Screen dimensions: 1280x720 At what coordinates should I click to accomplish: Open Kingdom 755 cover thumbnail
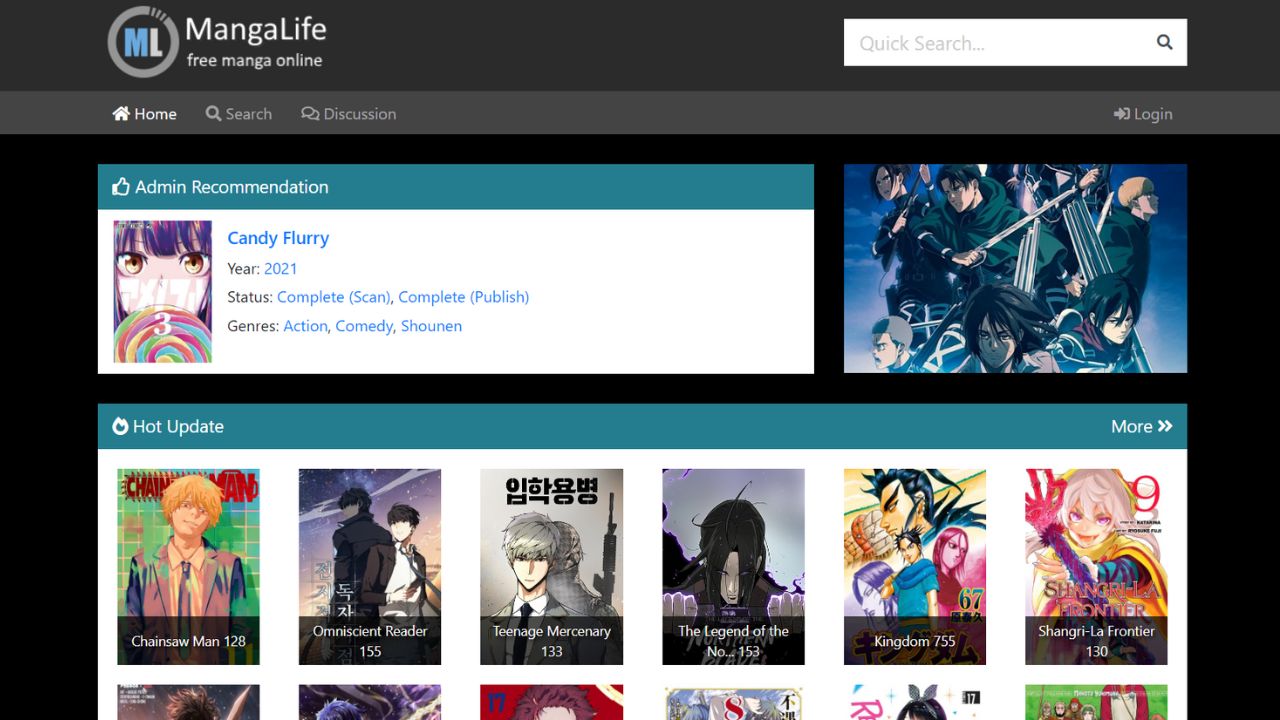914,566
